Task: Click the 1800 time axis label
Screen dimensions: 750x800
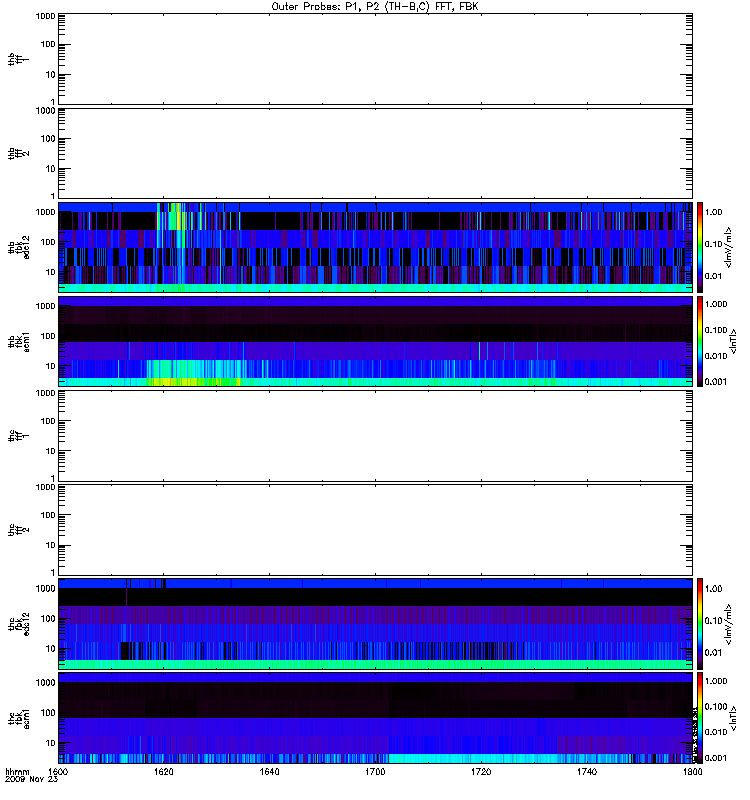Action: (x=692, y=772)
